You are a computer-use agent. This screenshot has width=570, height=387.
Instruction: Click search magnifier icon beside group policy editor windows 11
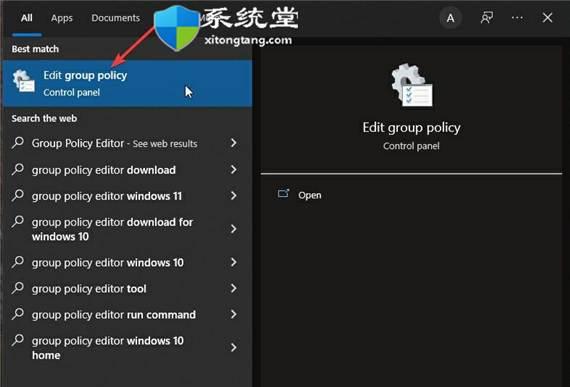17,195
